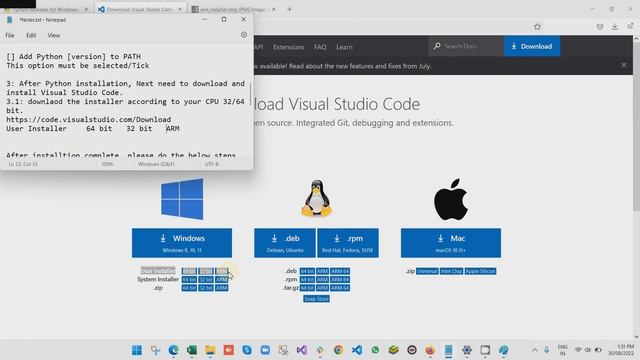Open browser downloads icon in toolbar
This screenshot has width=640, height=360.
coord(615,27)
